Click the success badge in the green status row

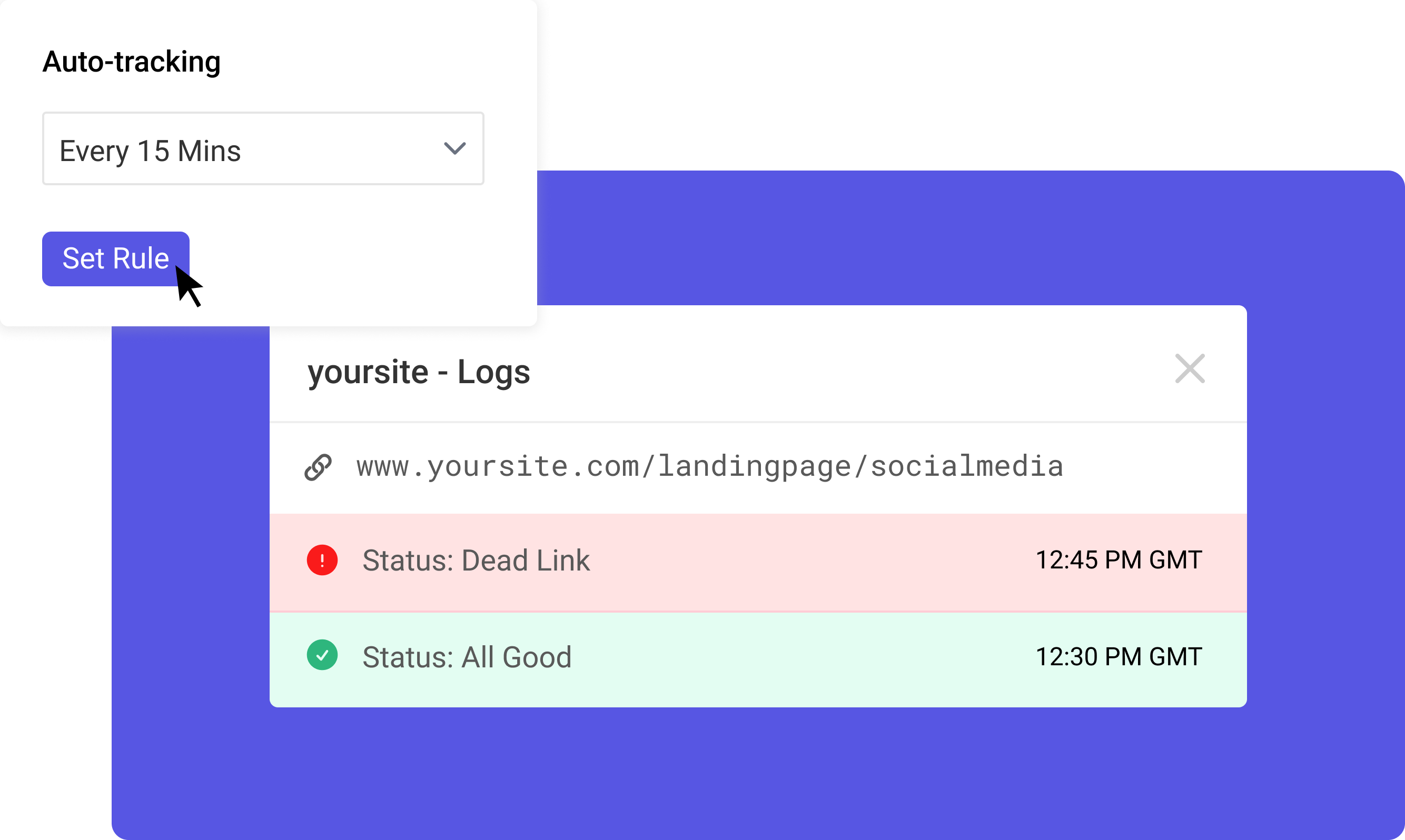pyautogui.click(x=322, y=655)
